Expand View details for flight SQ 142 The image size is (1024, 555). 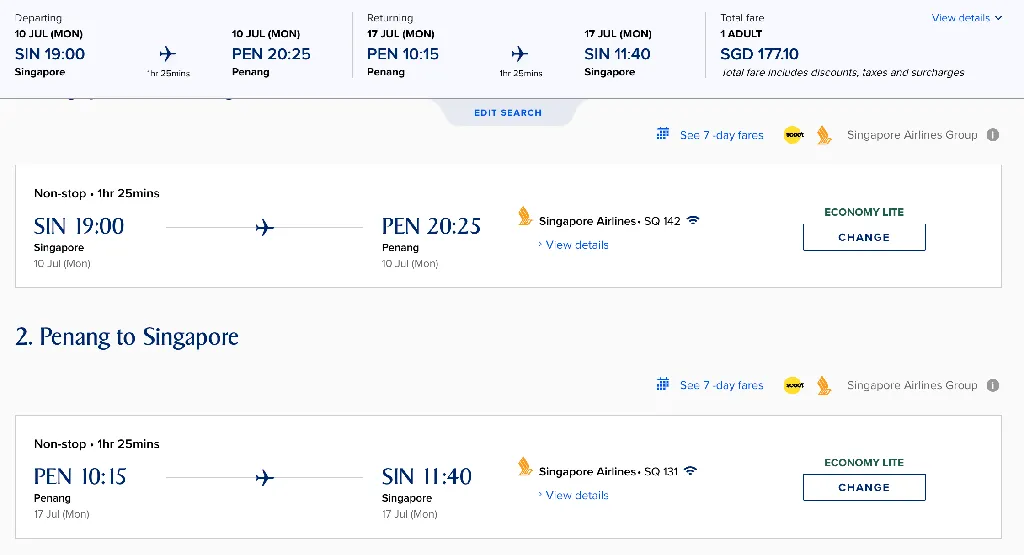click(576, 245)
